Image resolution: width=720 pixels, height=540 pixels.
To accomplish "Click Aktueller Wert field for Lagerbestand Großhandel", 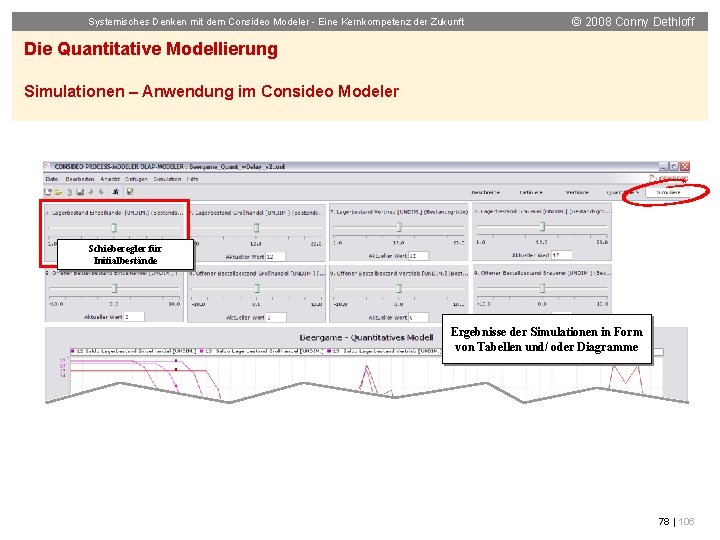I will 275,257.
